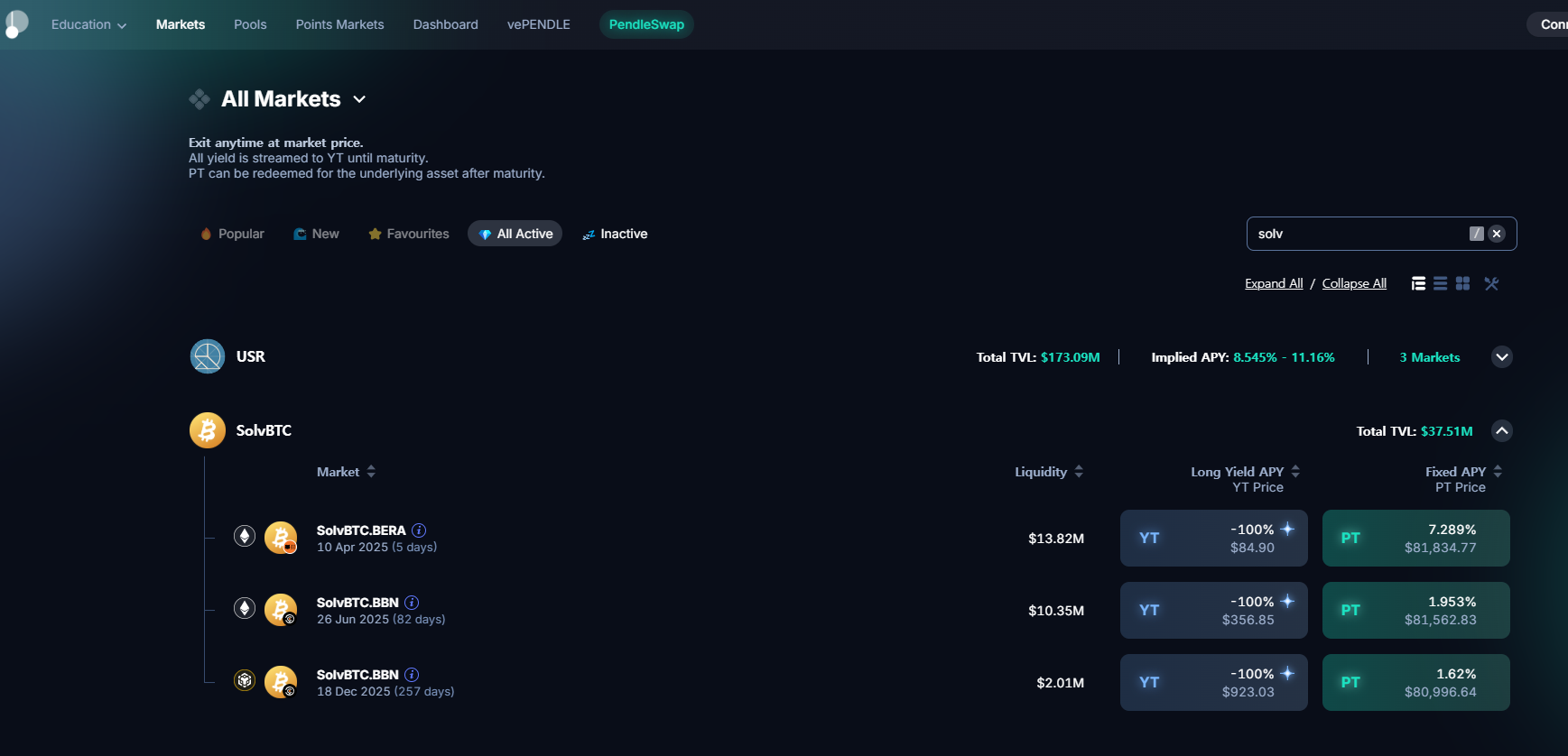Open YT $356.85 button
The height and width of the screenshot is (756, 1568).
click(1214, 611)
